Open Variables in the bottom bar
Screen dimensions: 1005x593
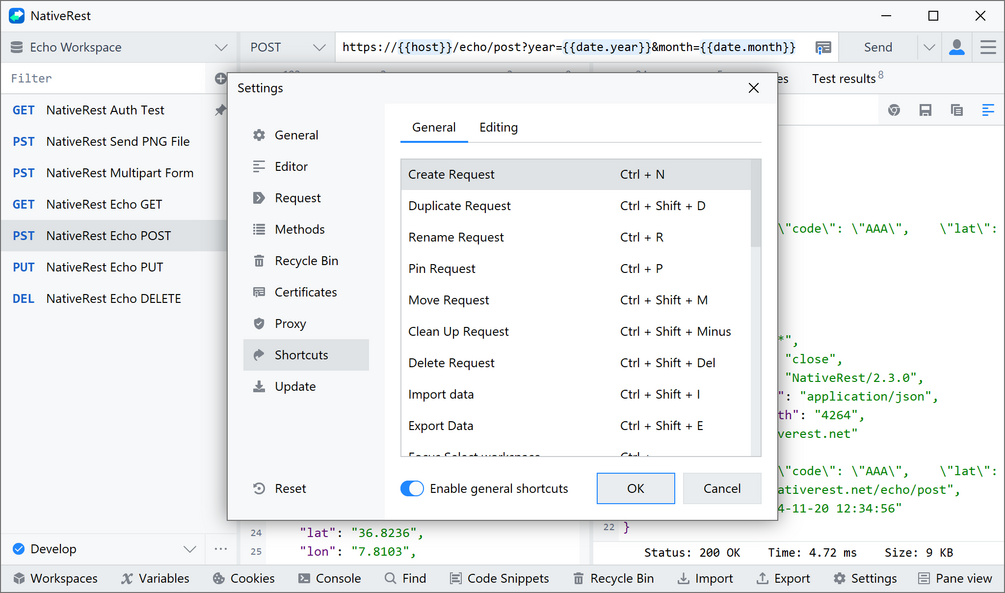[x=155, y=578]
